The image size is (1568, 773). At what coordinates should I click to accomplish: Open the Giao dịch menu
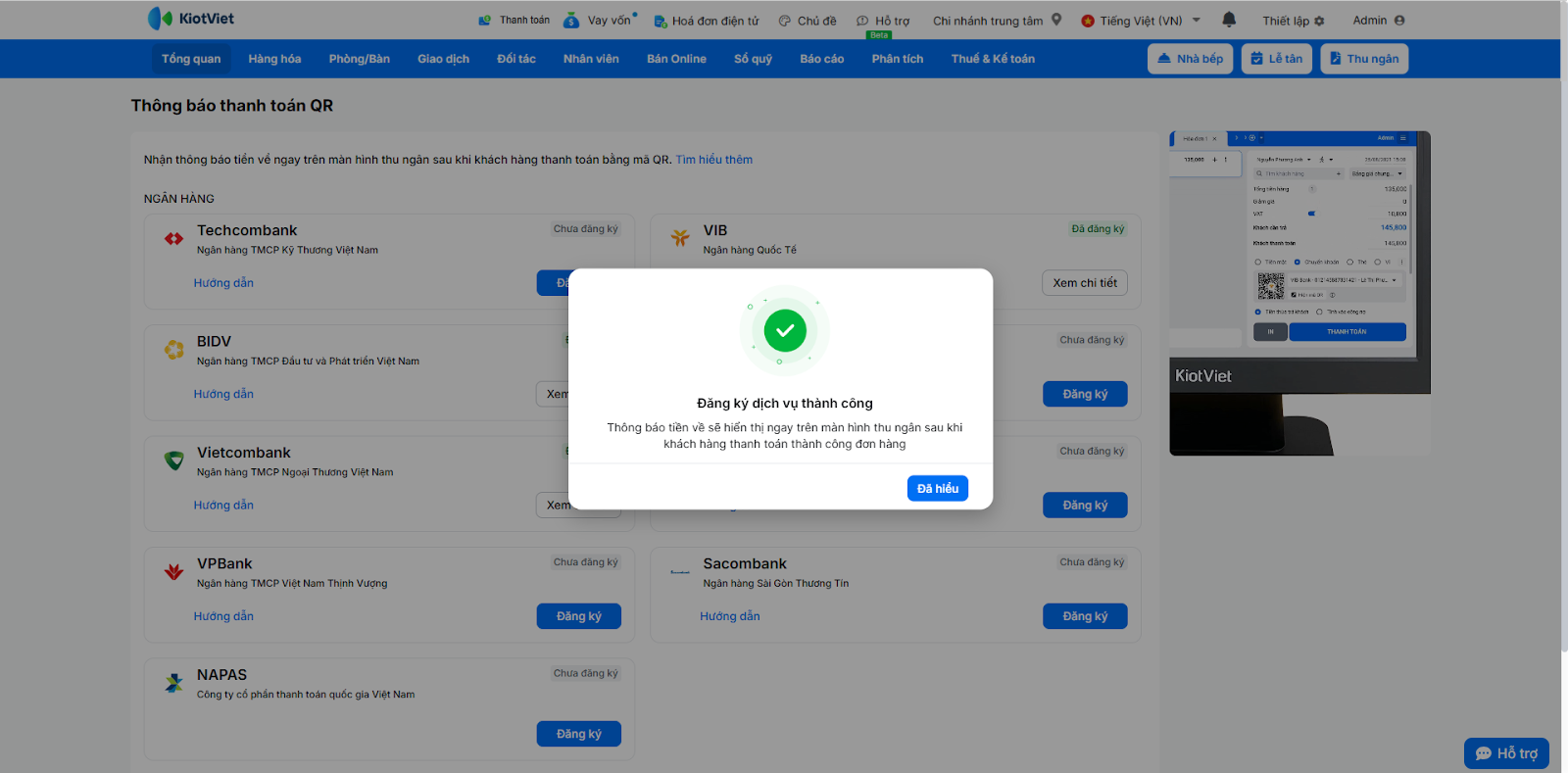[443, 59]
